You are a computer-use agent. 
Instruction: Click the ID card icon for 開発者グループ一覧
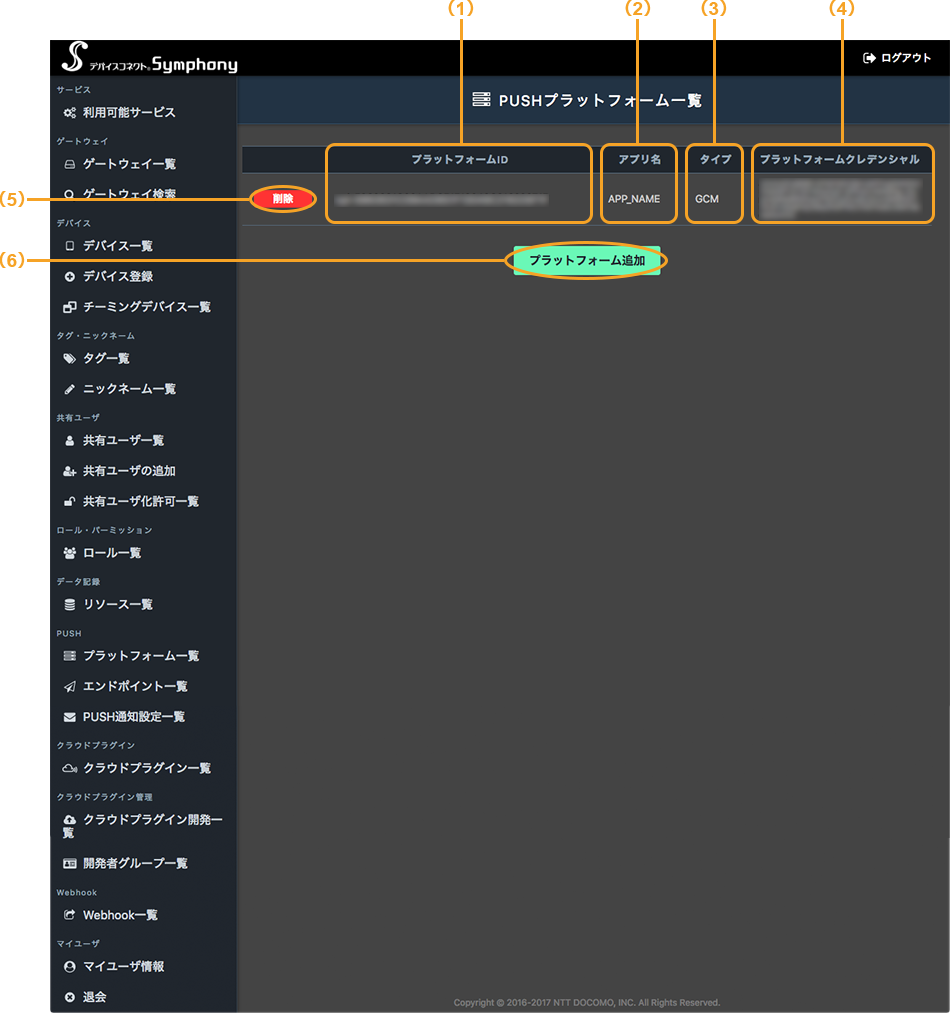[x=69, y=864]
